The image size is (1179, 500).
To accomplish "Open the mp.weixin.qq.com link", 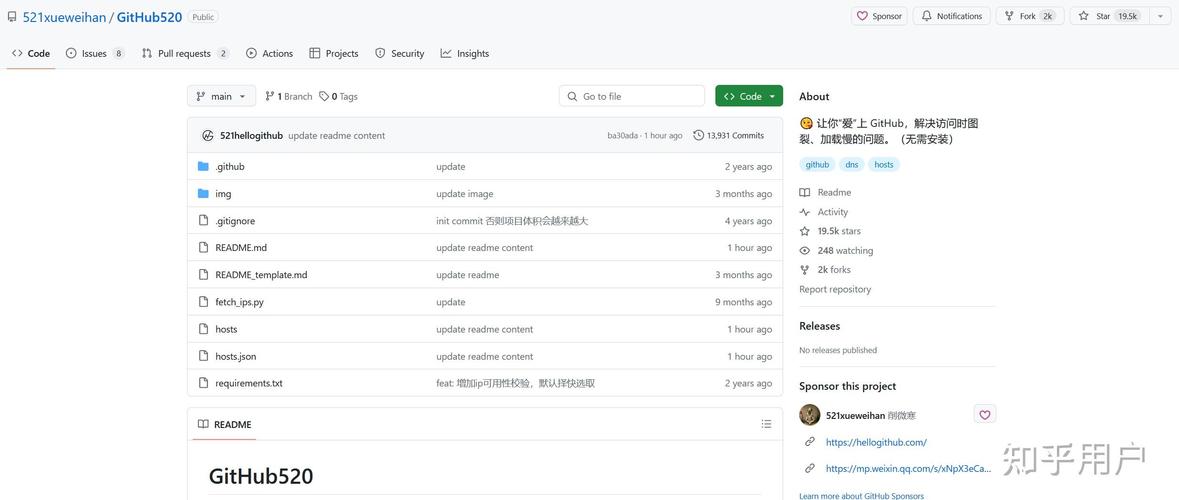I will (x=908, y=468).
